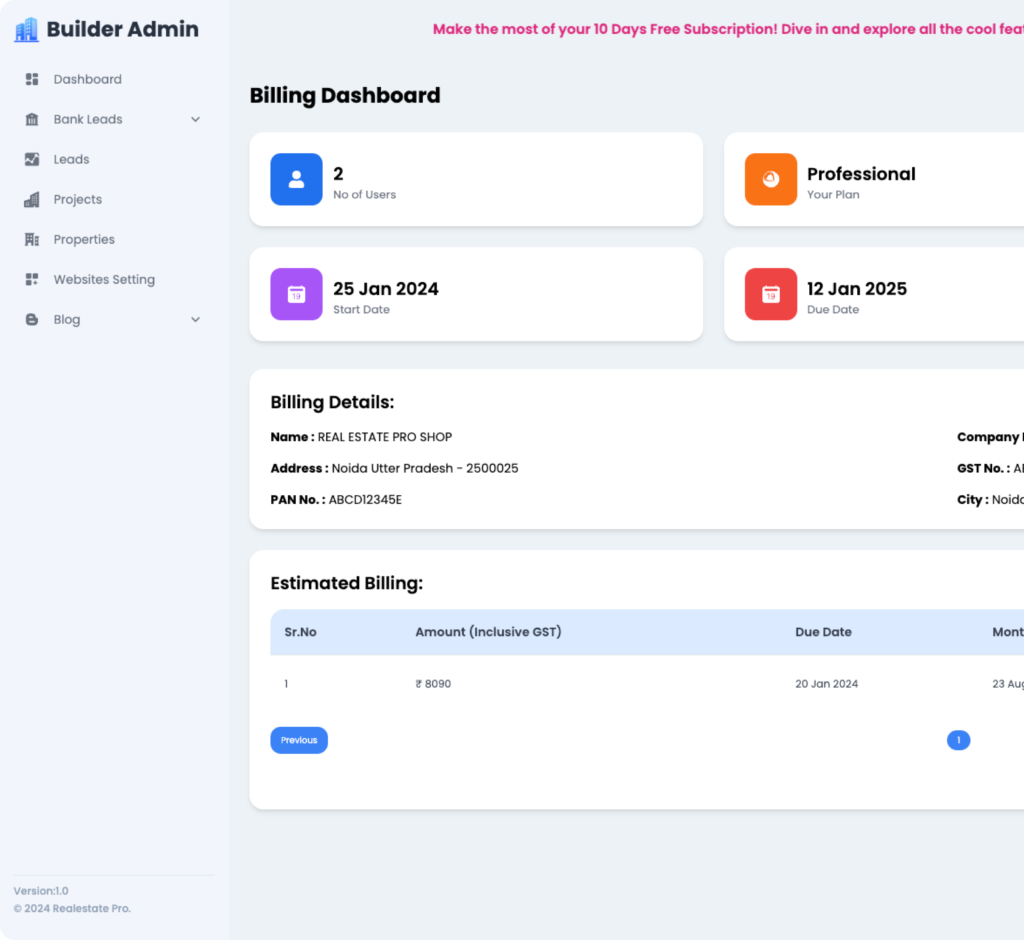Click the Amount (Inclusive GST) column header

pos(488,632)
